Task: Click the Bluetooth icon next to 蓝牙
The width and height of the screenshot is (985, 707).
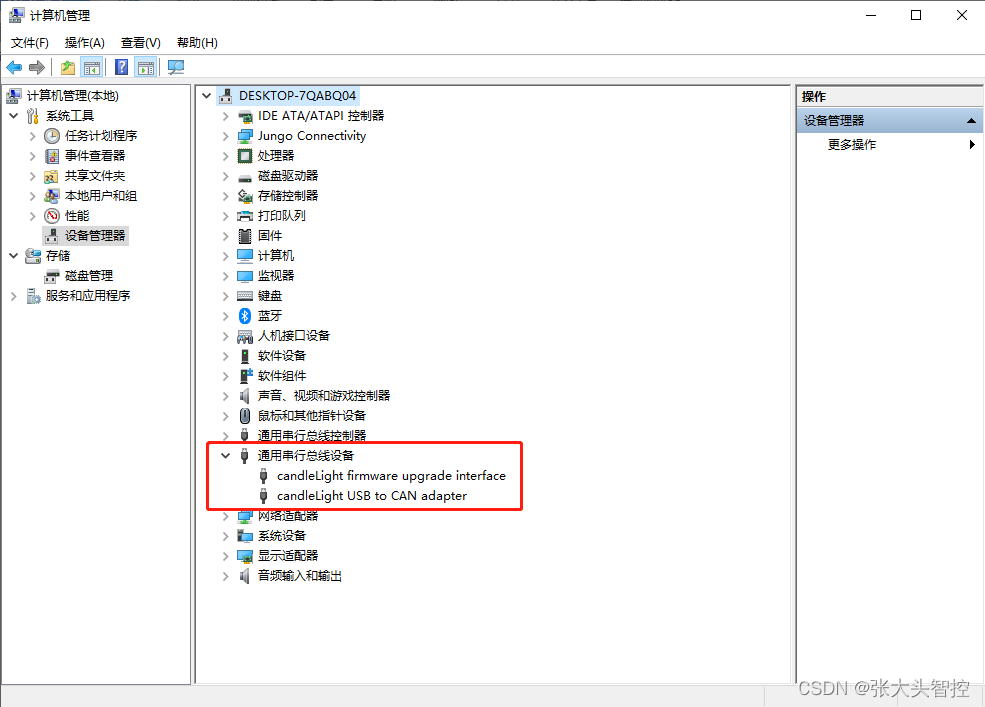Action: [245, 315]
